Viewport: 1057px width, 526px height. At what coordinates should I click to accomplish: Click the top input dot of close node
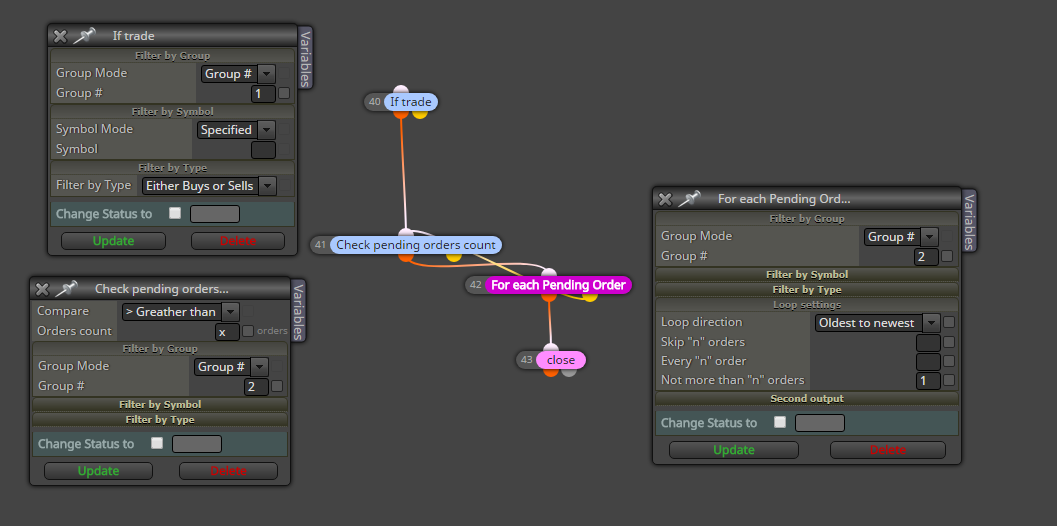click(551, 348)
